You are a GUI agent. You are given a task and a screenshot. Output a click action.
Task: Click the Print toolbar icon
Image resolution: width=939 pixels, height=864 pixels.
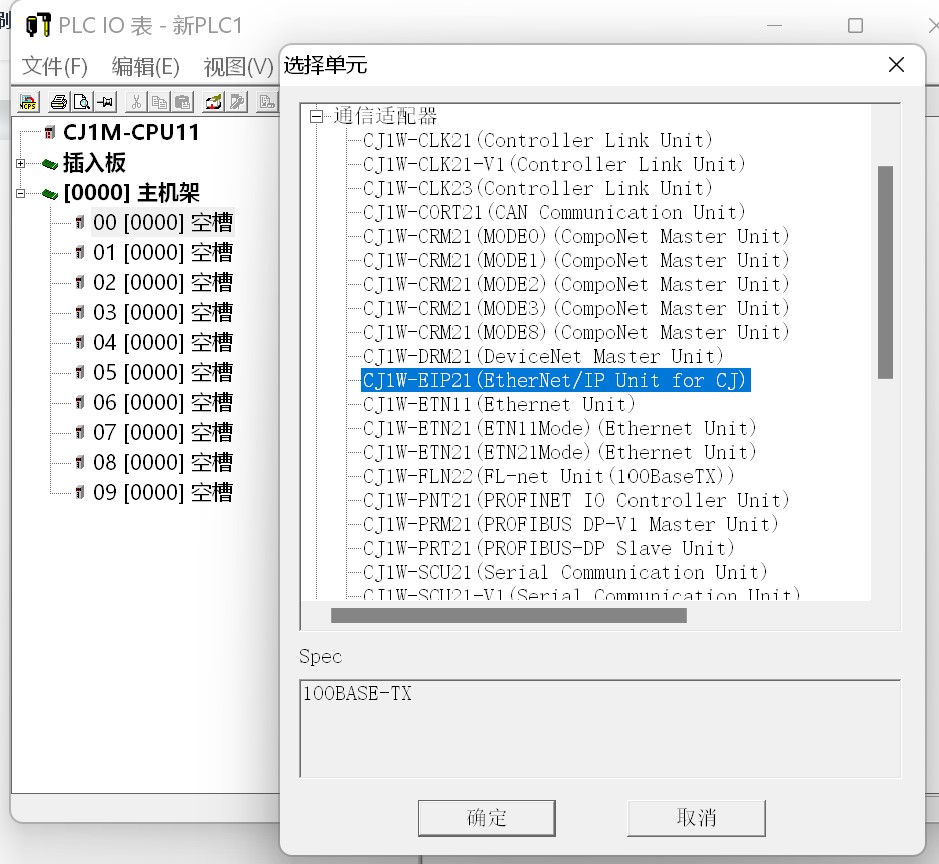click(x=59, y=102)
